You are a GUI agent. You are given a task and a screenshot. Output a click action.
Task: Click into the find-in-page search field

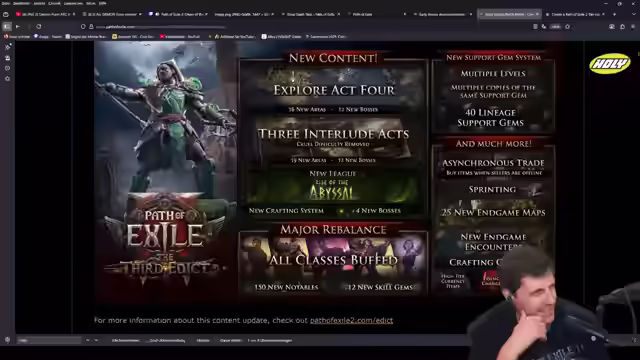pyautogui.click(x=49, y=340)
